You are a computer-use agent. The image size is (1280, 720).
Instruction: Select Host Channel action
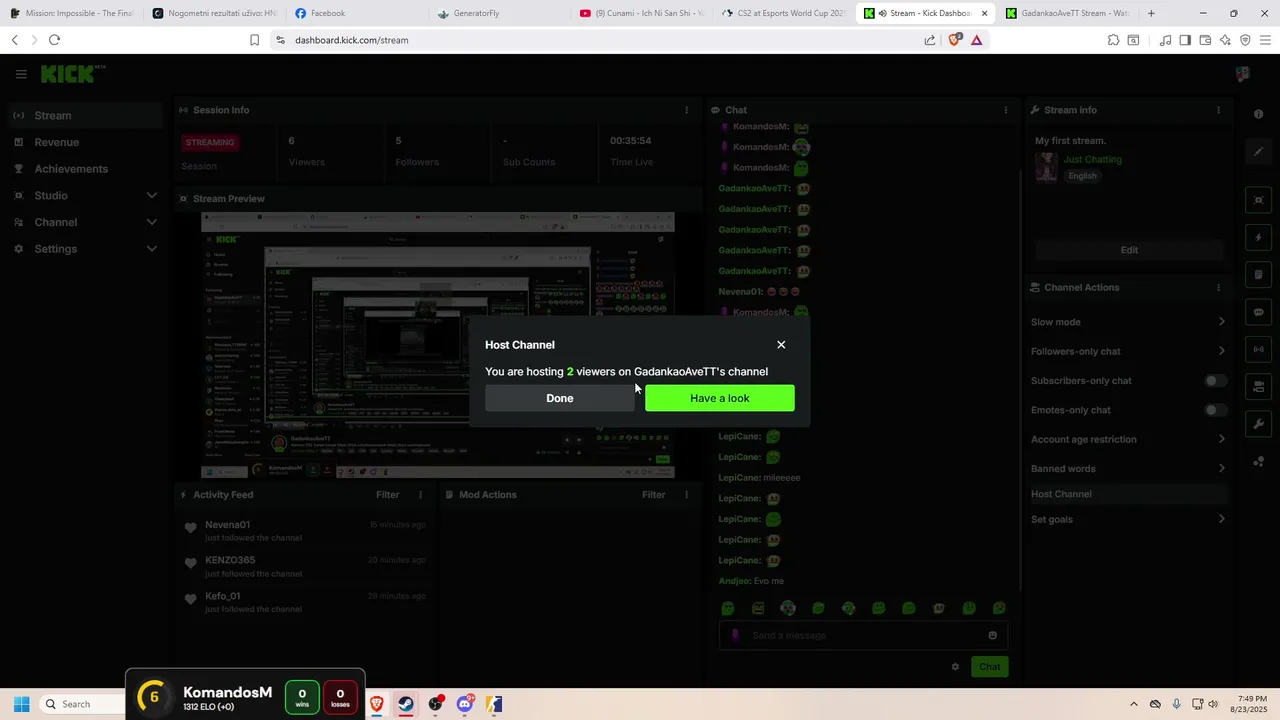click(x=1128, y=494)
